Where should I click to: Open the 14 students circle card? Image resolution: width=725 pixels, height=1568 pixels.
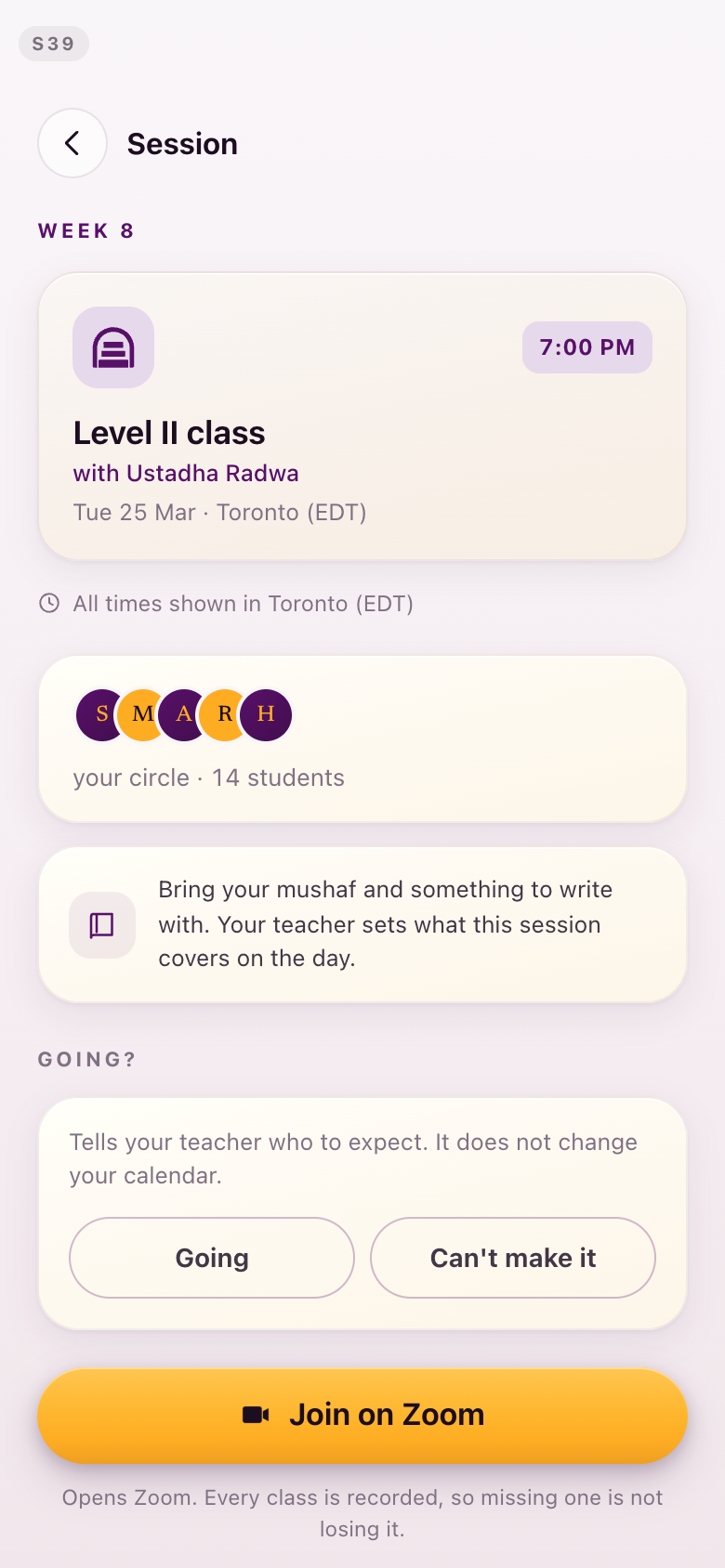tap(362, 739)
